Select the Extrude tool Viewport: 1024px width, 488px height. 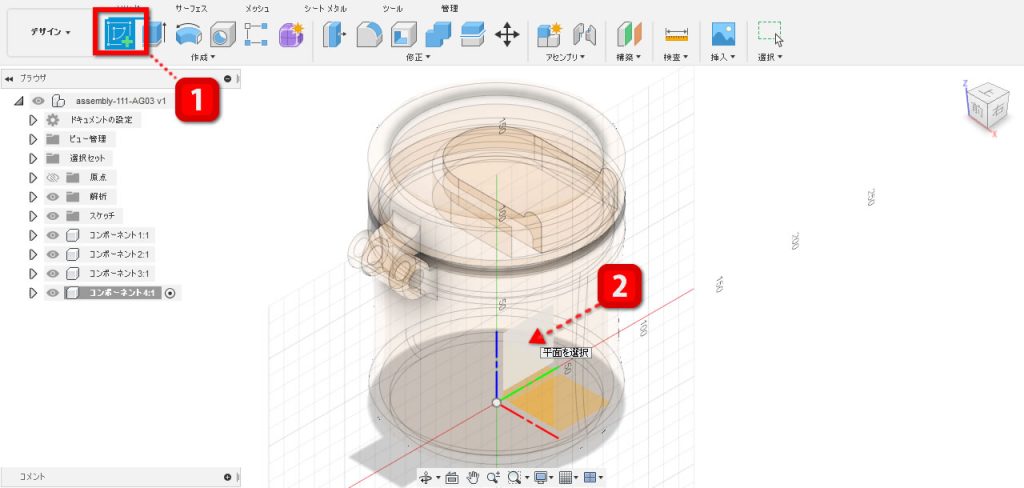coord(155,34)
